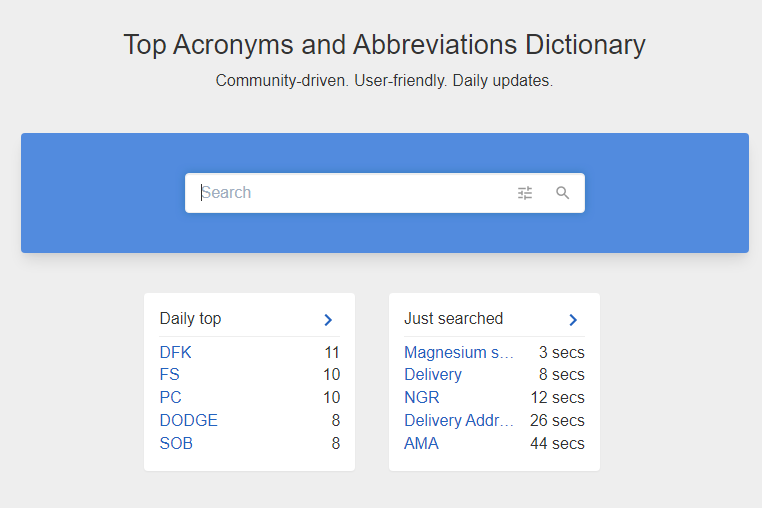Click the DFK count of 11
This screenshot has width=762, height=508.
[332, 352]
